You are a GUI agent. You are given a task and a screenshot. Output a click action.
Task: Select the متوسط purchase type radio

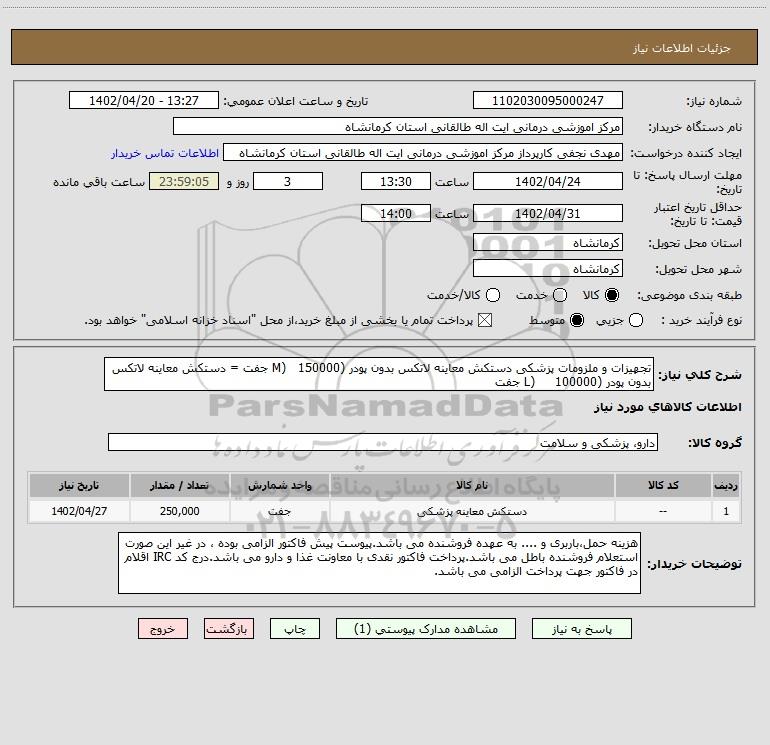click(x=577, y=321)
